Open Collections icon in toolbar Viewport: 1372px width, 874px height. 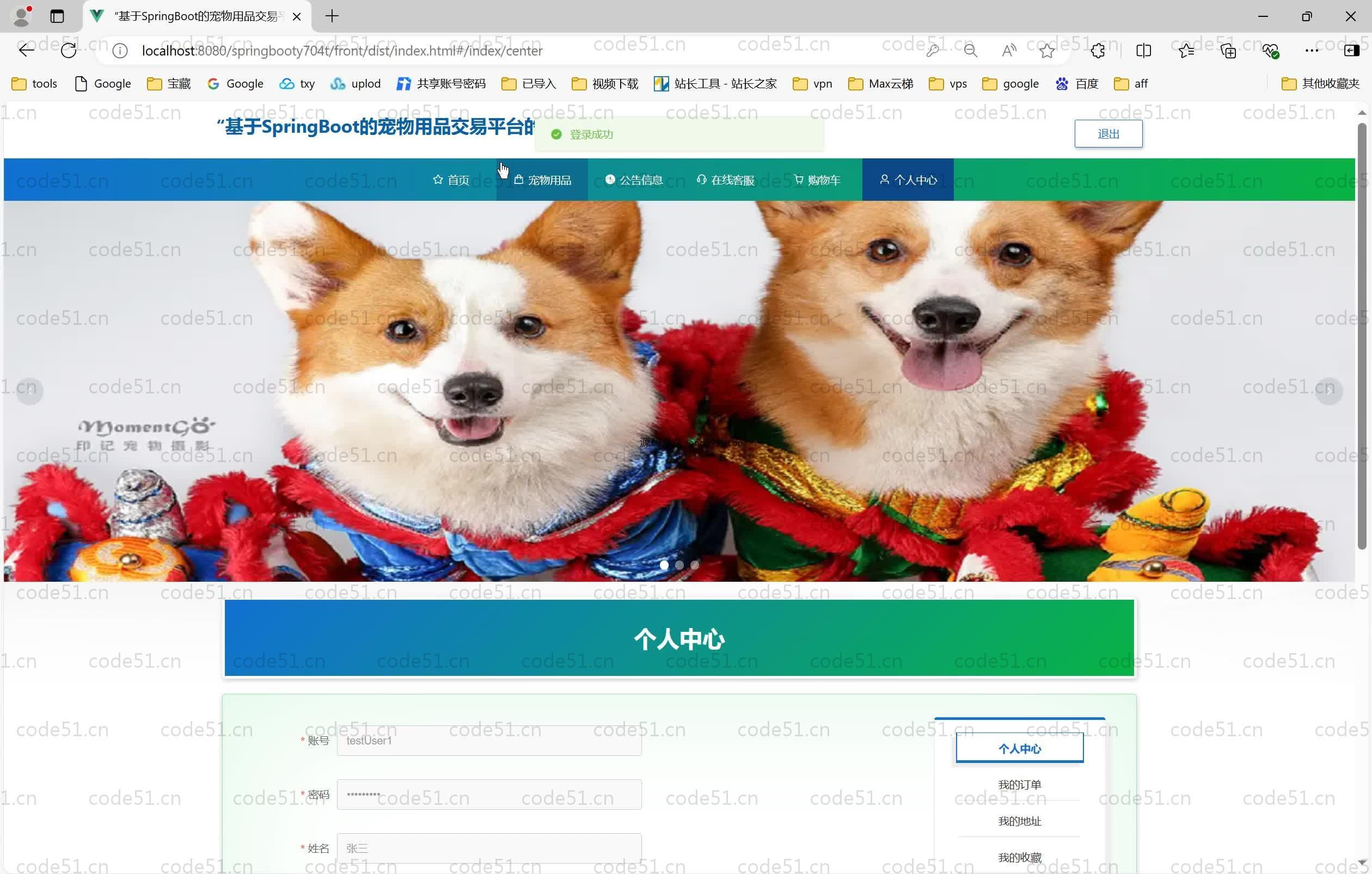coord(1228,51)
